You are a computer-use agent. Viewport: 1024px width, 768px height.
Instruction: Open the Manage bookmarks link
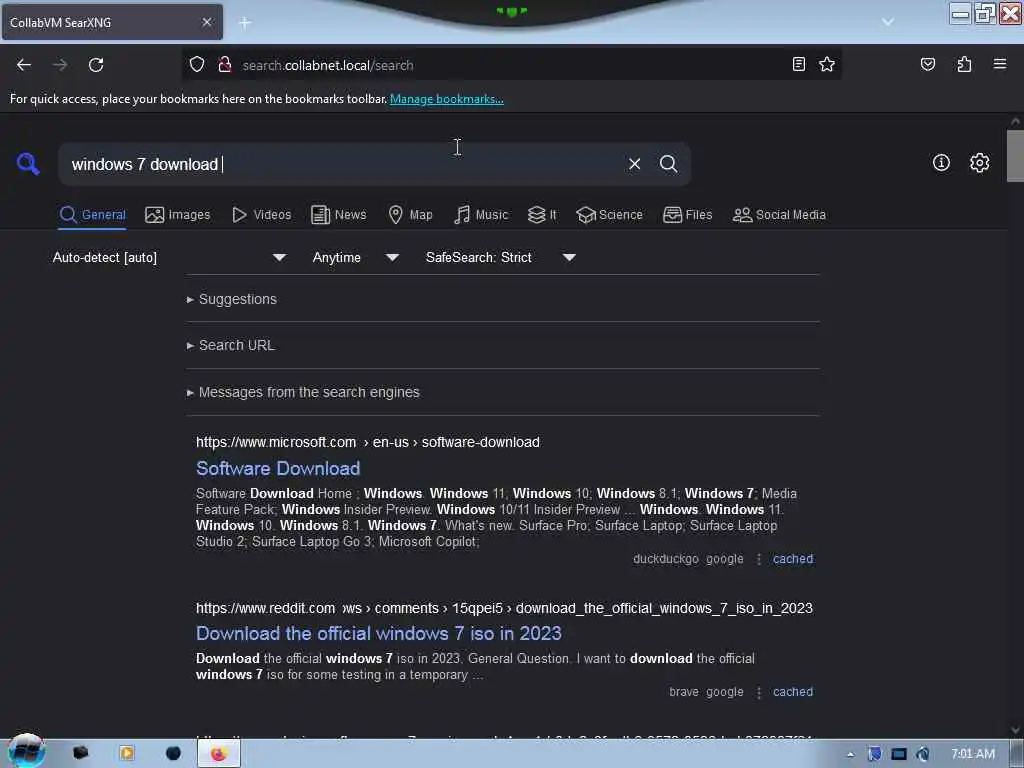coord(447,99)
